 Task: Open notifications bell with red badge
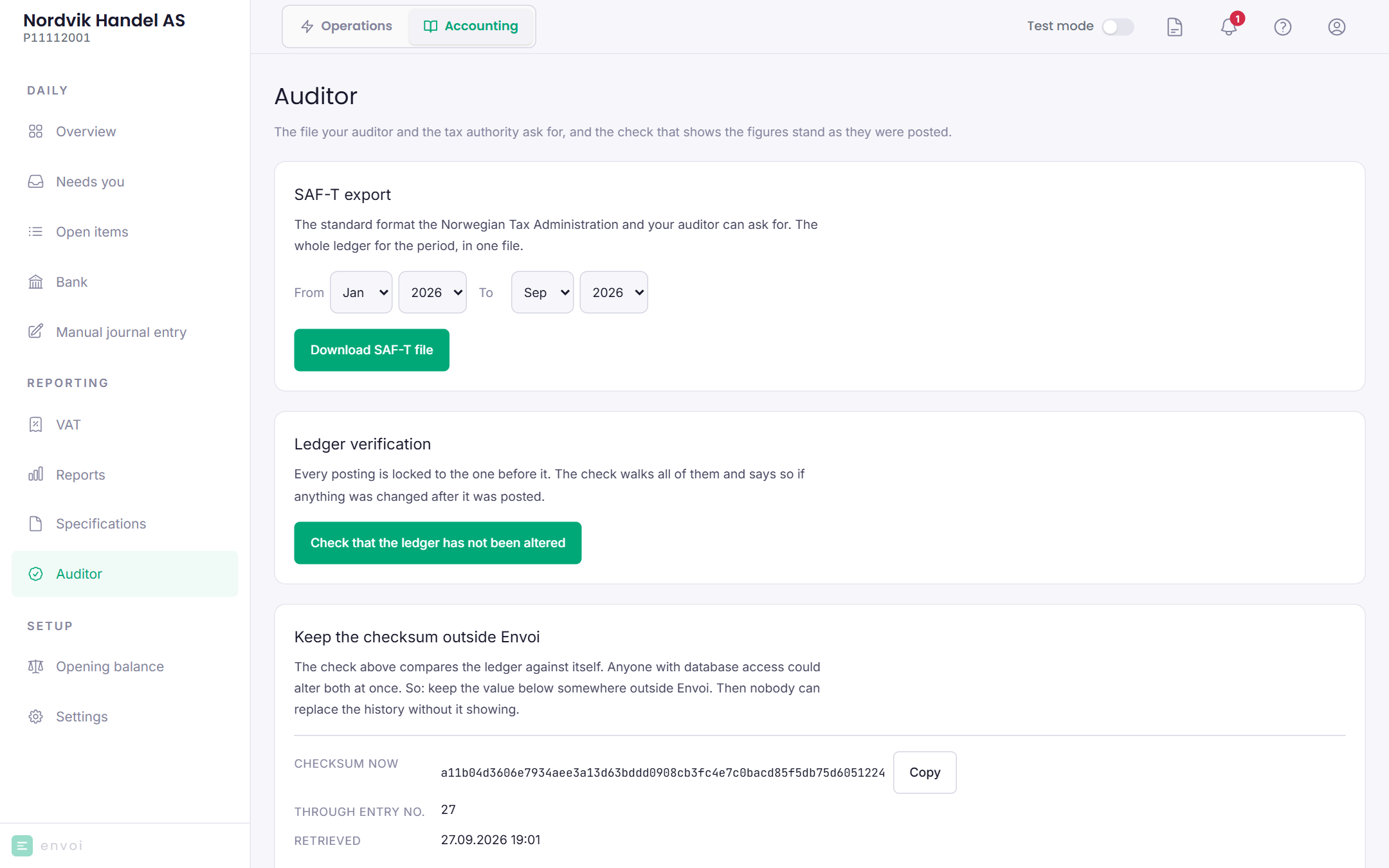coord(1229,26)
